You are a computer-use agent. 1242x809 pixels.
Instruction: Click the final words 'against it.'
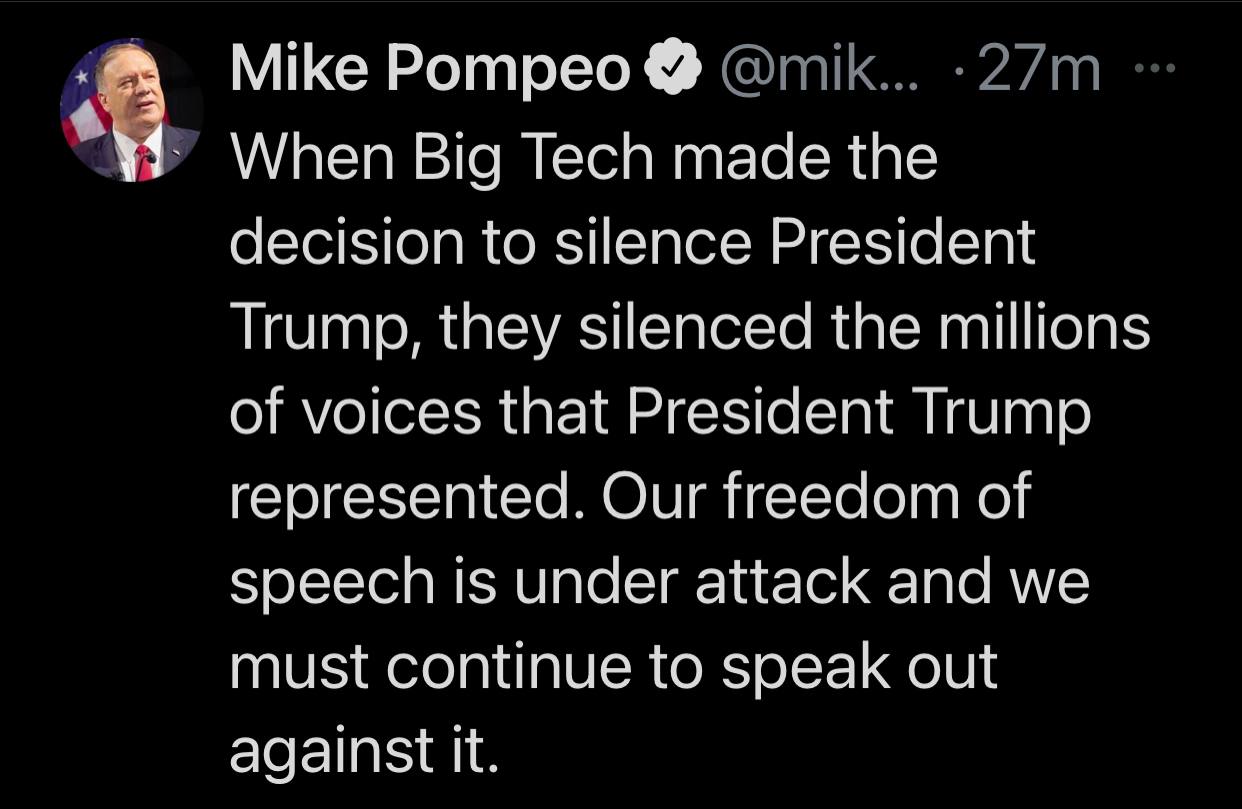[363, 750]
